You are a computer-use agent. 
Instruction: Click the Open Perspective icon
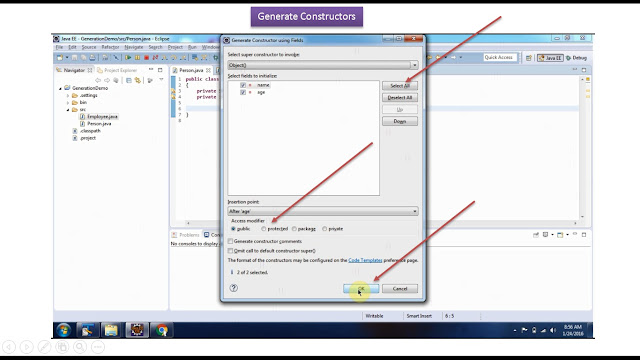(x=529, y=58)
